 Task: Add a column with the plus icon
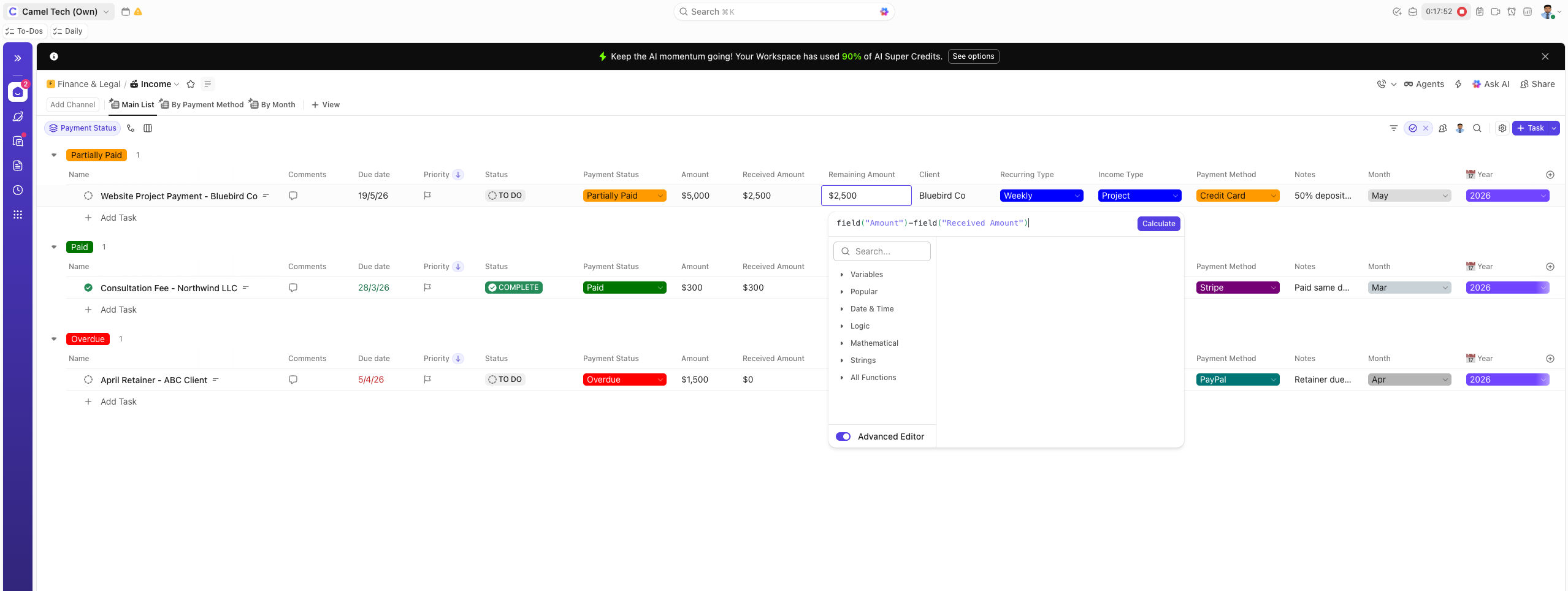1550,175
